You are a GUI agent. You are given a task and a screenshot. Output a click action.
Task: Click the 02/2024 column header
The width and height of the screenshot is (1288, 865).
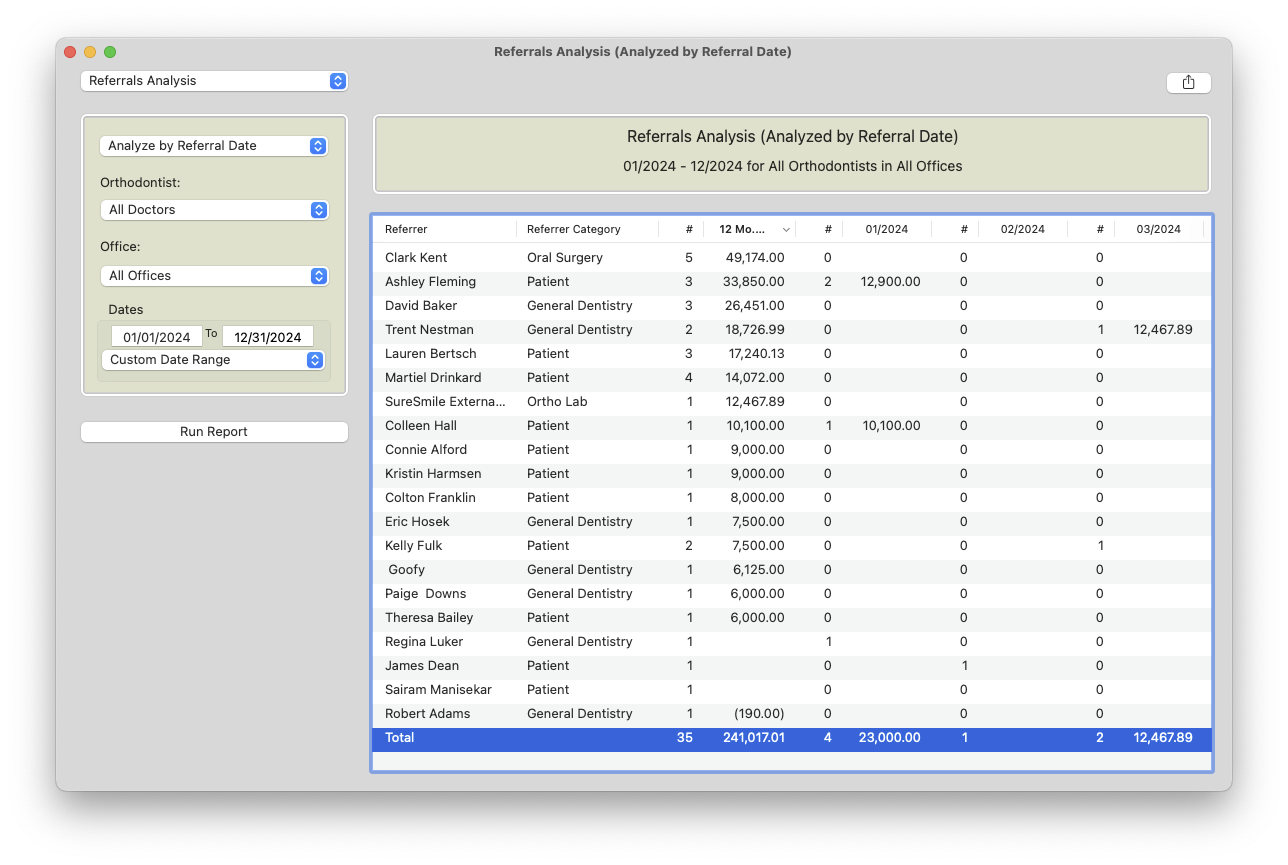1022,229
